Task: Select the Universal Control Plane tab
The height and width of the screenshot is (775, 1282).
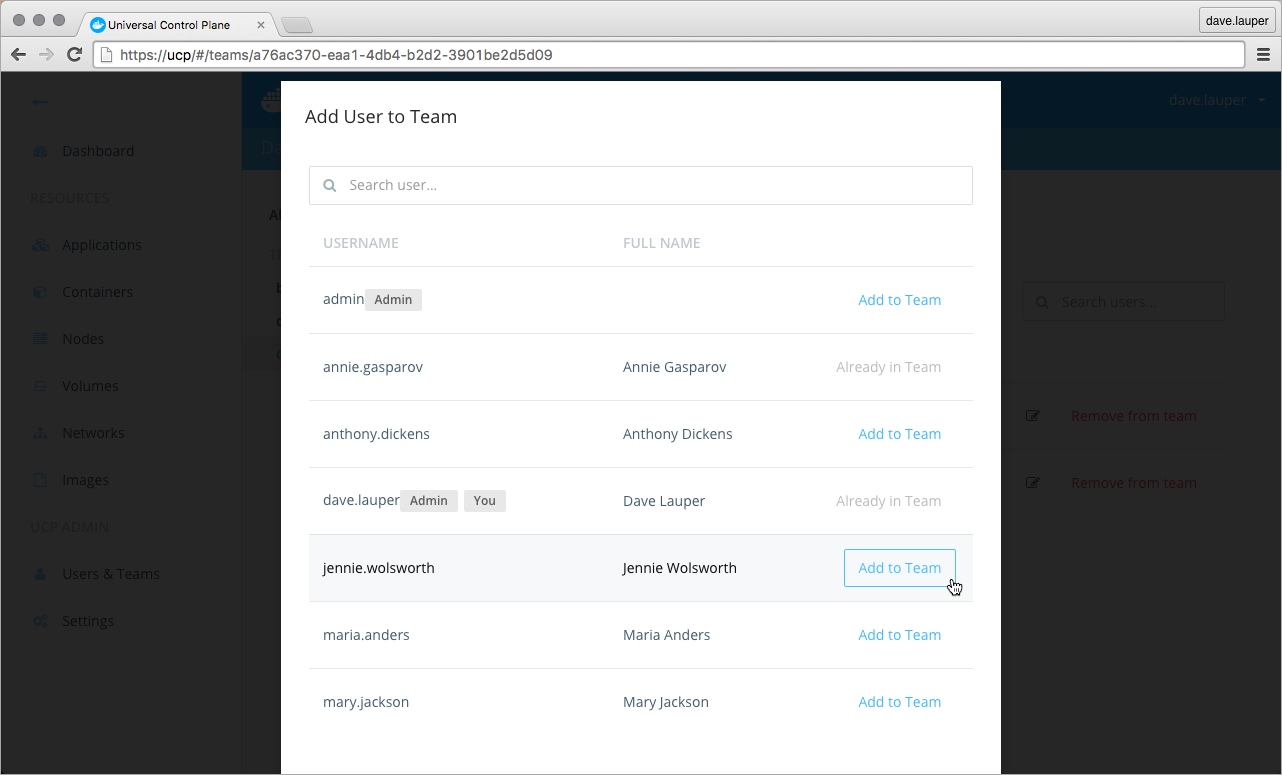Action: pos(168,25)
